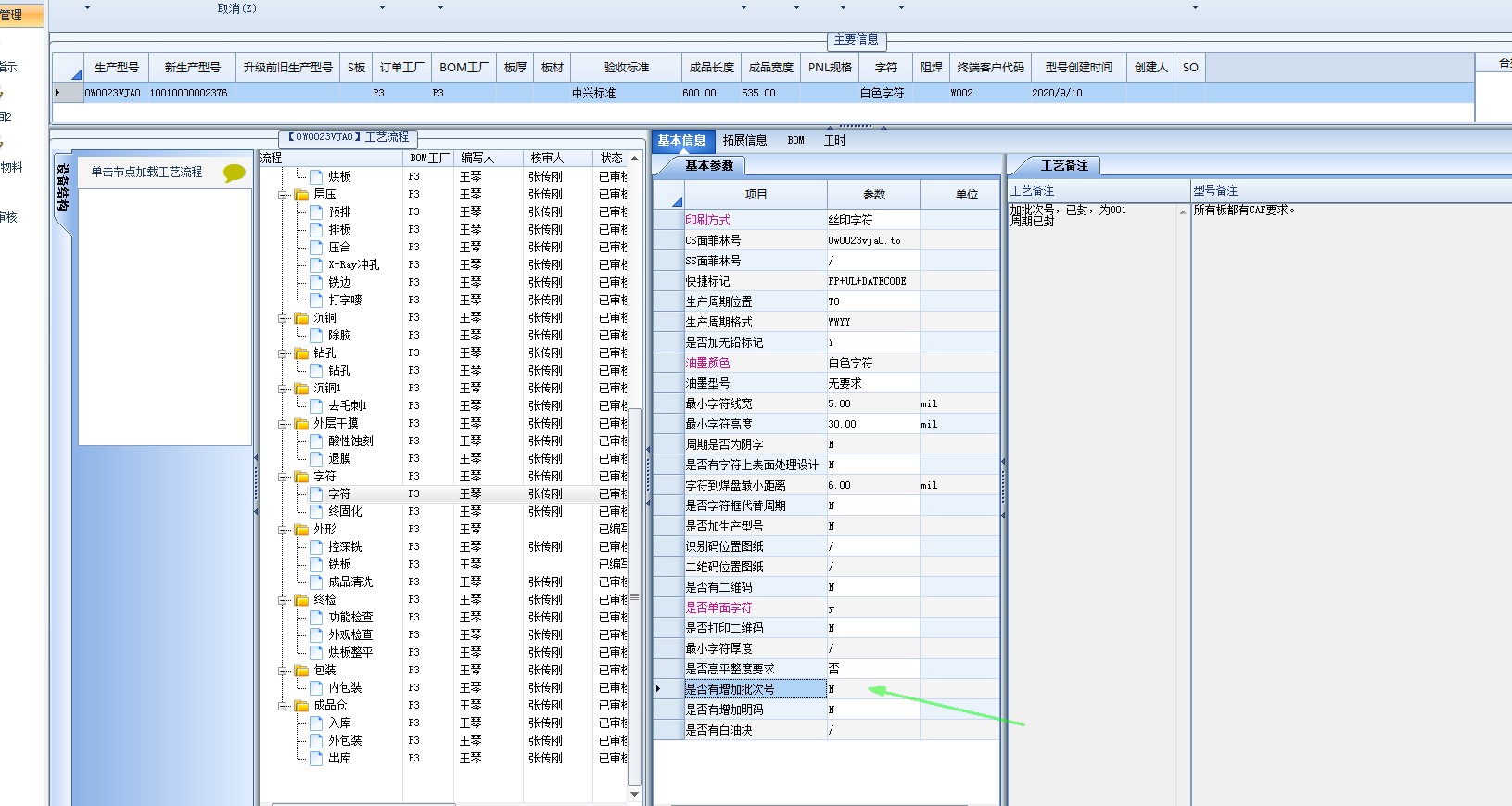Collapse the 字符 folder tree node
The width and height of the screenshot is (1512, 806).
pyautogui.click(x=283, y=477)
